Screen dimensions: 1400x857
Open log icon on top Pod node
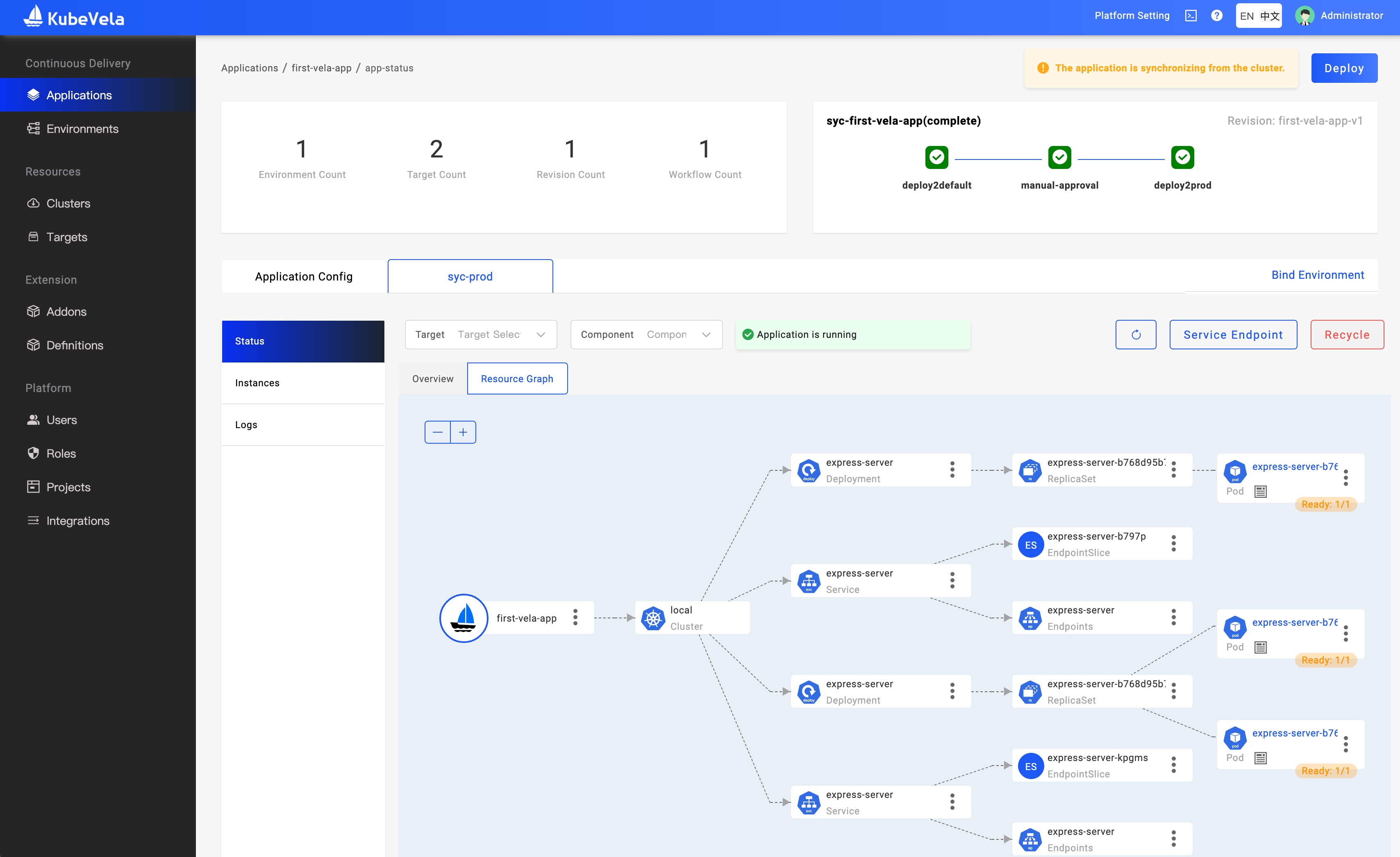(x=1260, y=492)
